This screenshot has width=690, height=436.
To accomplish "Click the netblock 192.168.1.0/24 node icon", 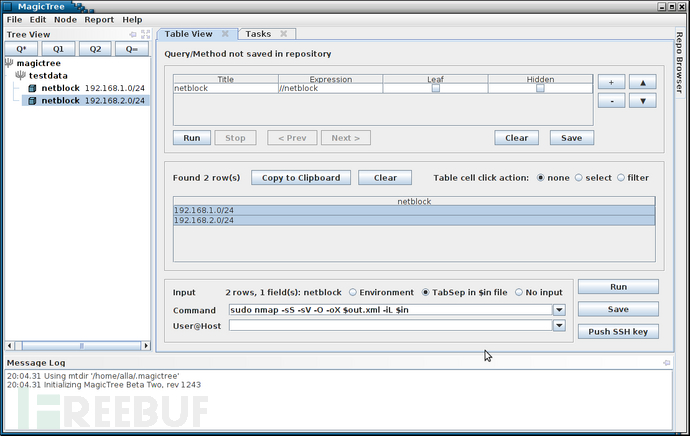I will click(x=32, y=88).
